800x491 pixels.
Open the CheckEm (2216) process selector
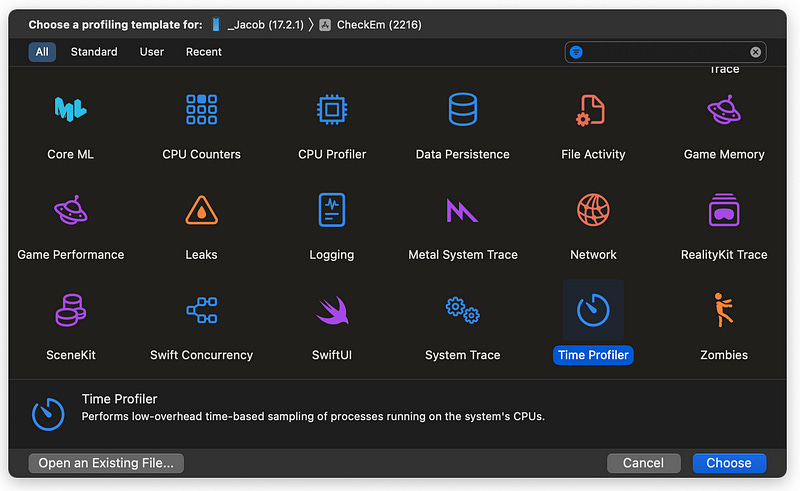[379, 24]
